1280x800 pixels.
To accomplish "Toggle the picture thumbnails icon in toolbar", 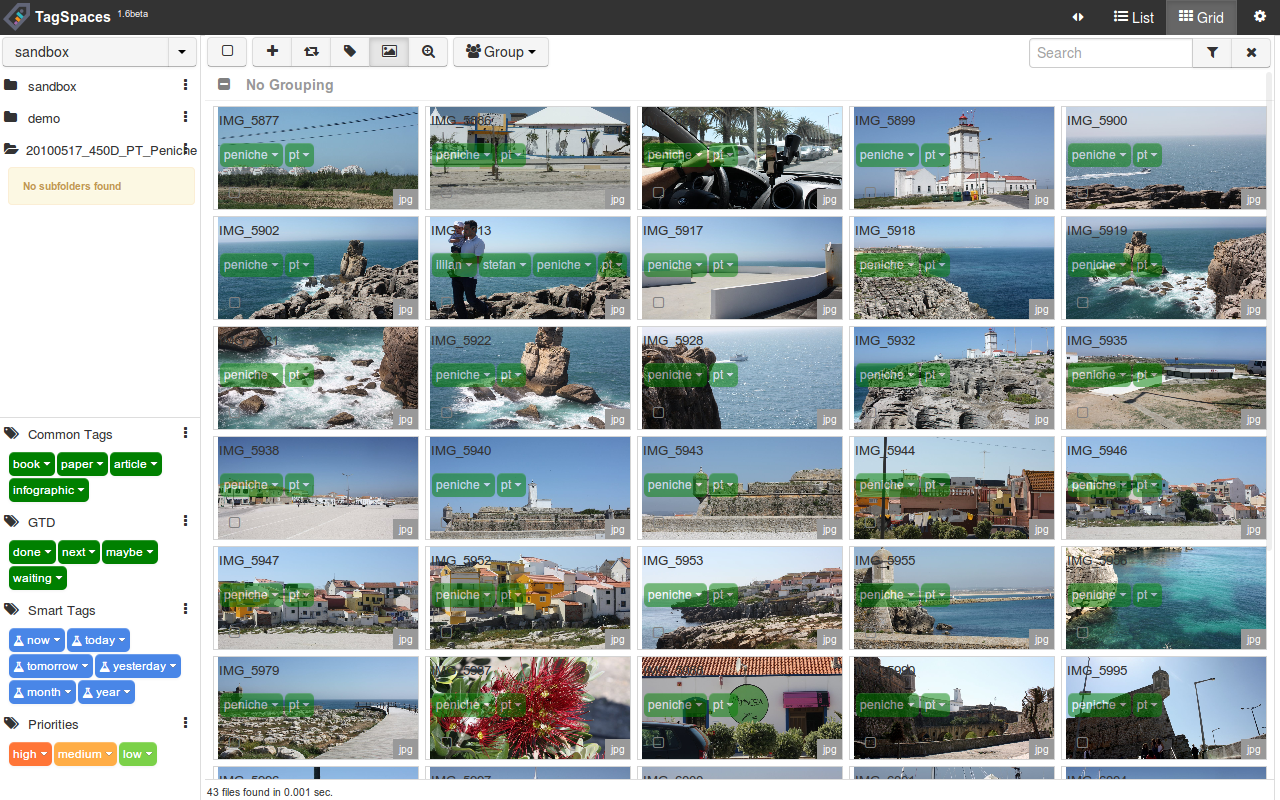I will coord(389,52).
